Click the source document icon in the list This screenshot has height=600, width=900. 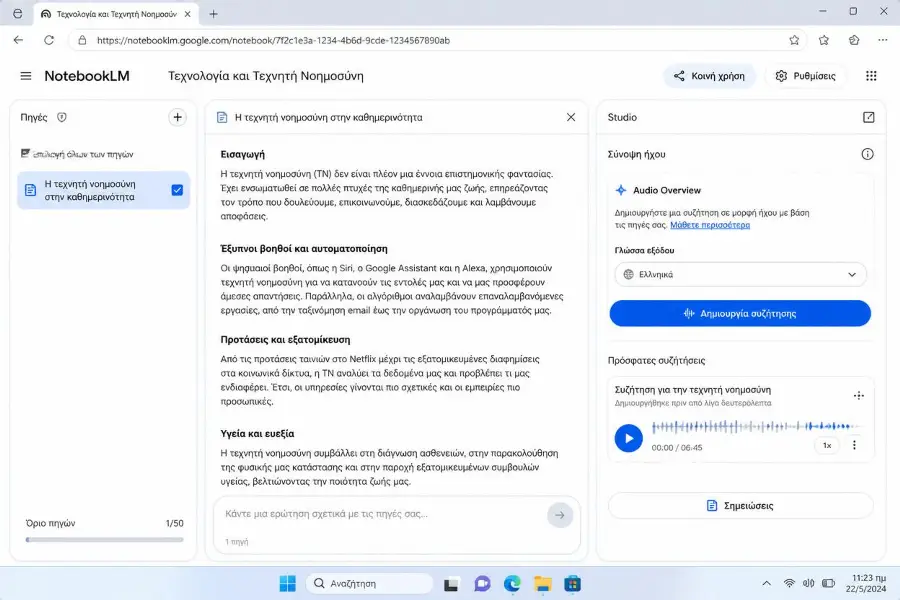pyautogui.click(x=30, y=190)
